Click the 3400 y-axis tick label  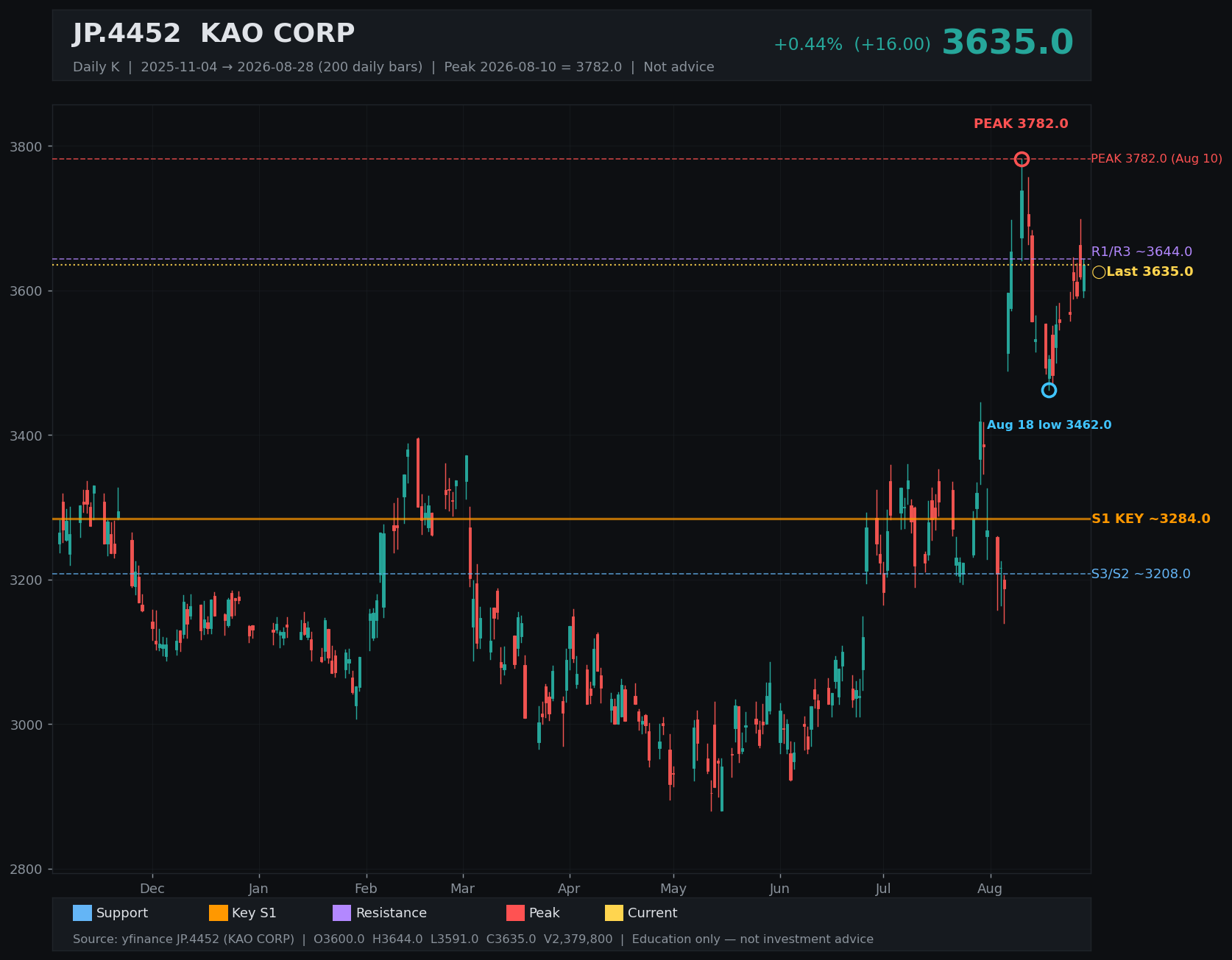click(26, 435)
